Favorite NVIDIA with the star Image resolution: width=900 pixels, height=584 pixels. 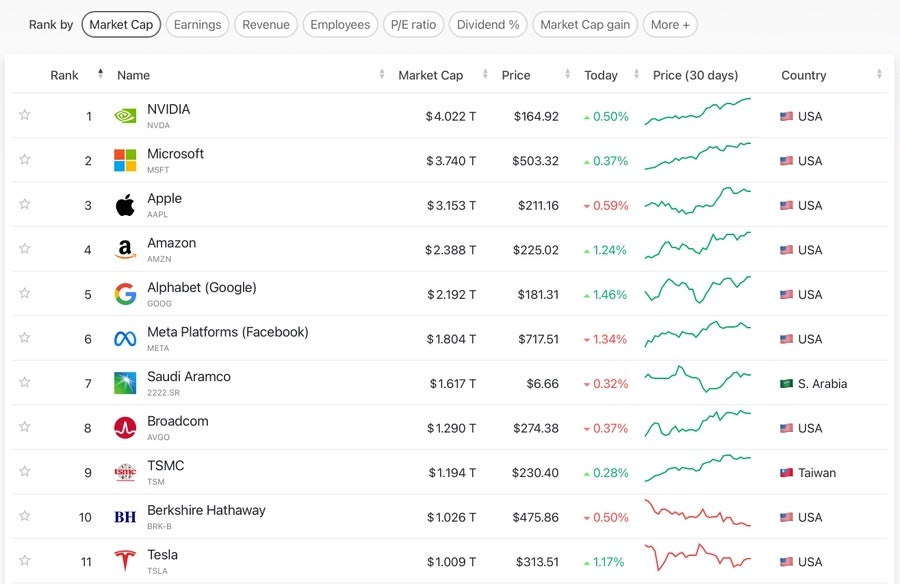(x=25, y=114)
